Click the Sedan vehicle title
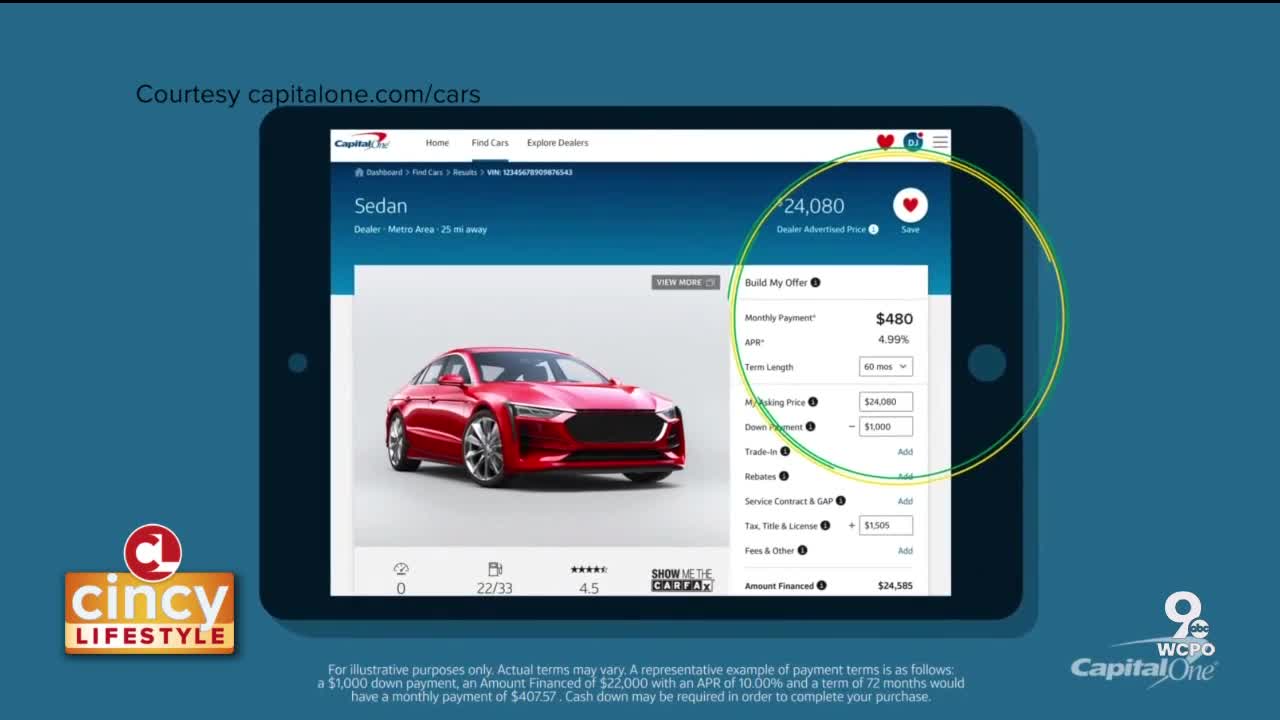Viewport: 1280px width, 720px height. click(380, 206)
